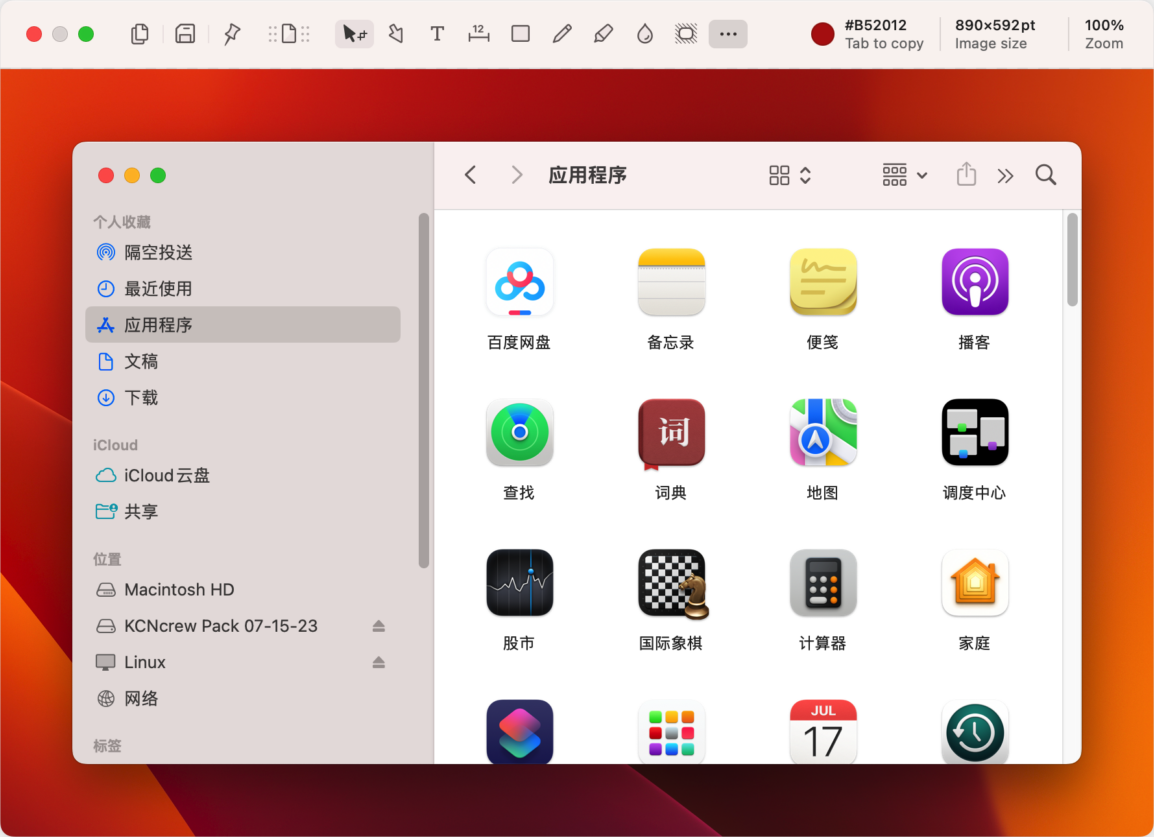
Task: Select the pencil drawing tool
Action: coord(562,34)
